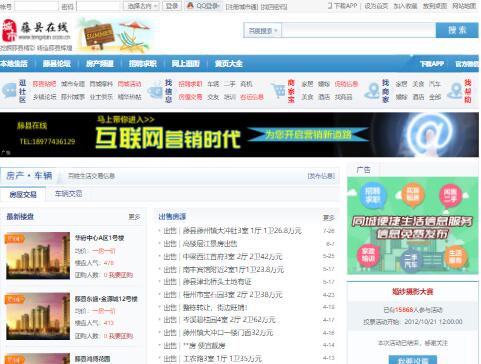Click the red 婚纱摄影大赛 title link
Screen dimensions: 481x364
413,292
